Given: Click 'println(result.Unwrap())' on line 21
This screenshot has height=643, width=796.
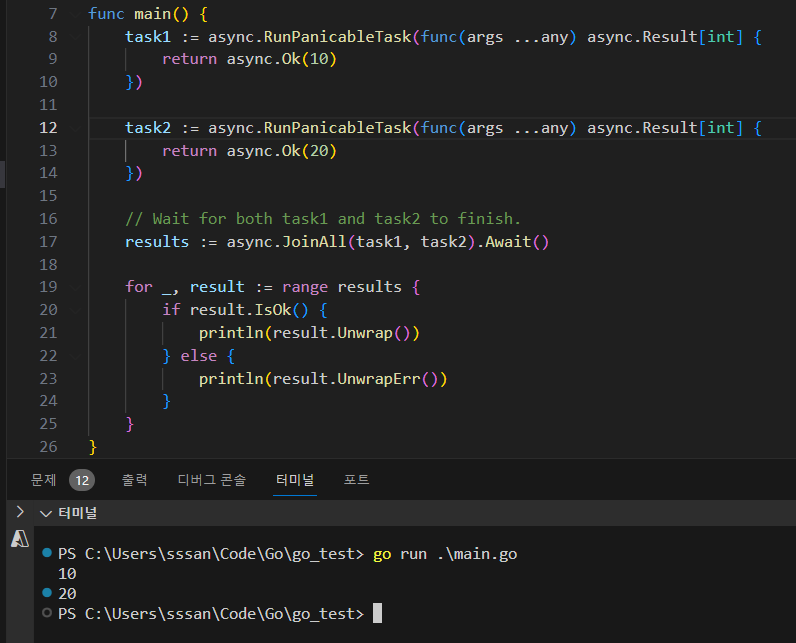Looking at the screenshot, I should coord(309,333).
